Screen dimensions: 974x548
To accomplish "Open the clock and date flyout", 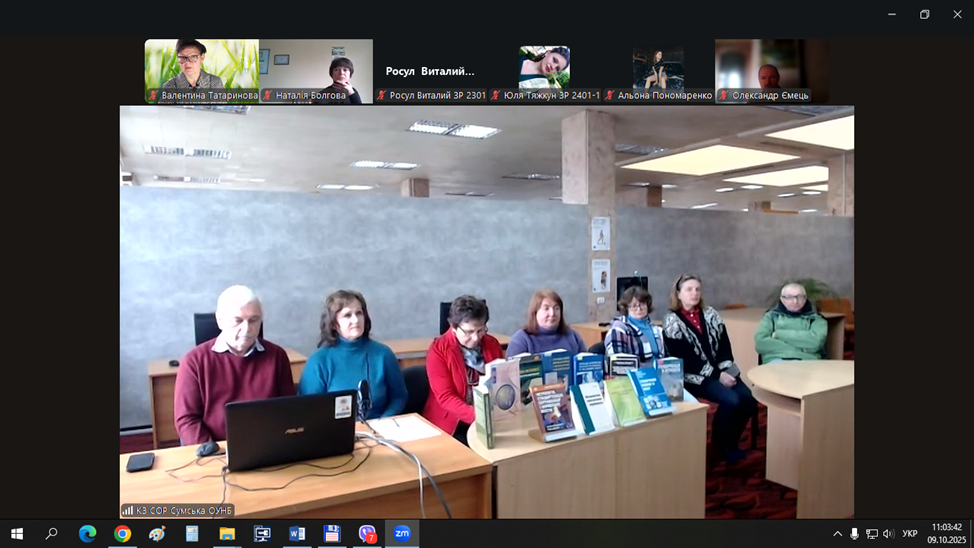I will pyautogui.click(x=946, y=534).
